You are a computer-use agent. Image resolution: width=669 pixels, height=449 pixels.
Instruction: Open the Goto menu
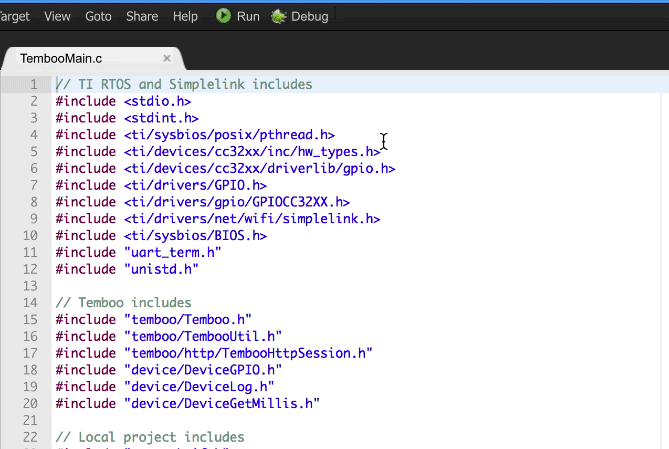click(99, 16)
